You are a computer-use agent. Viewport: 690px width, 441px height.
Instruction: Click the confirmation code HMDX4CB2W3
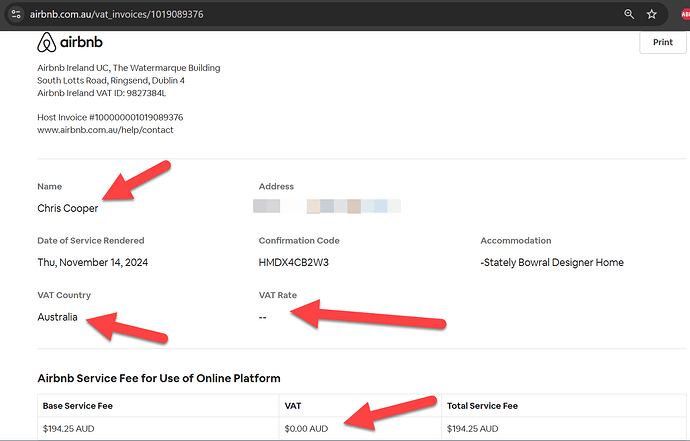coord(294,262)
